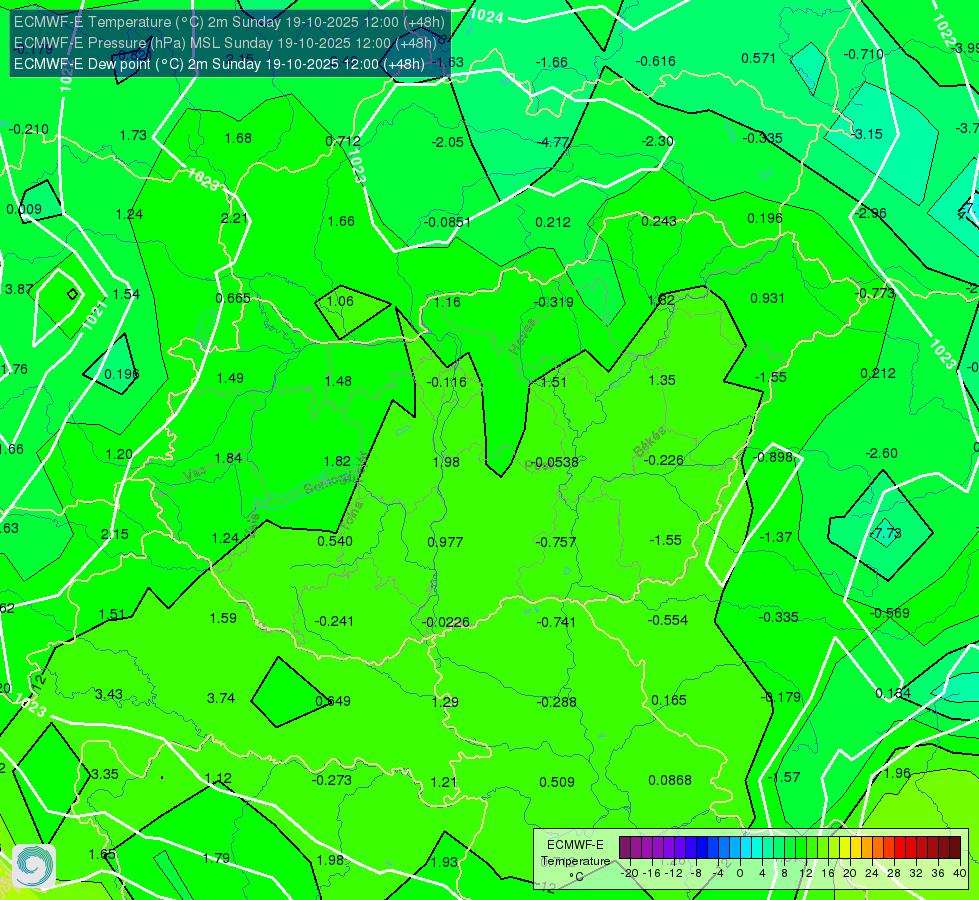Click the dew point value 0.665
This screenshot has height=900, width=979.
coord(233,298)
